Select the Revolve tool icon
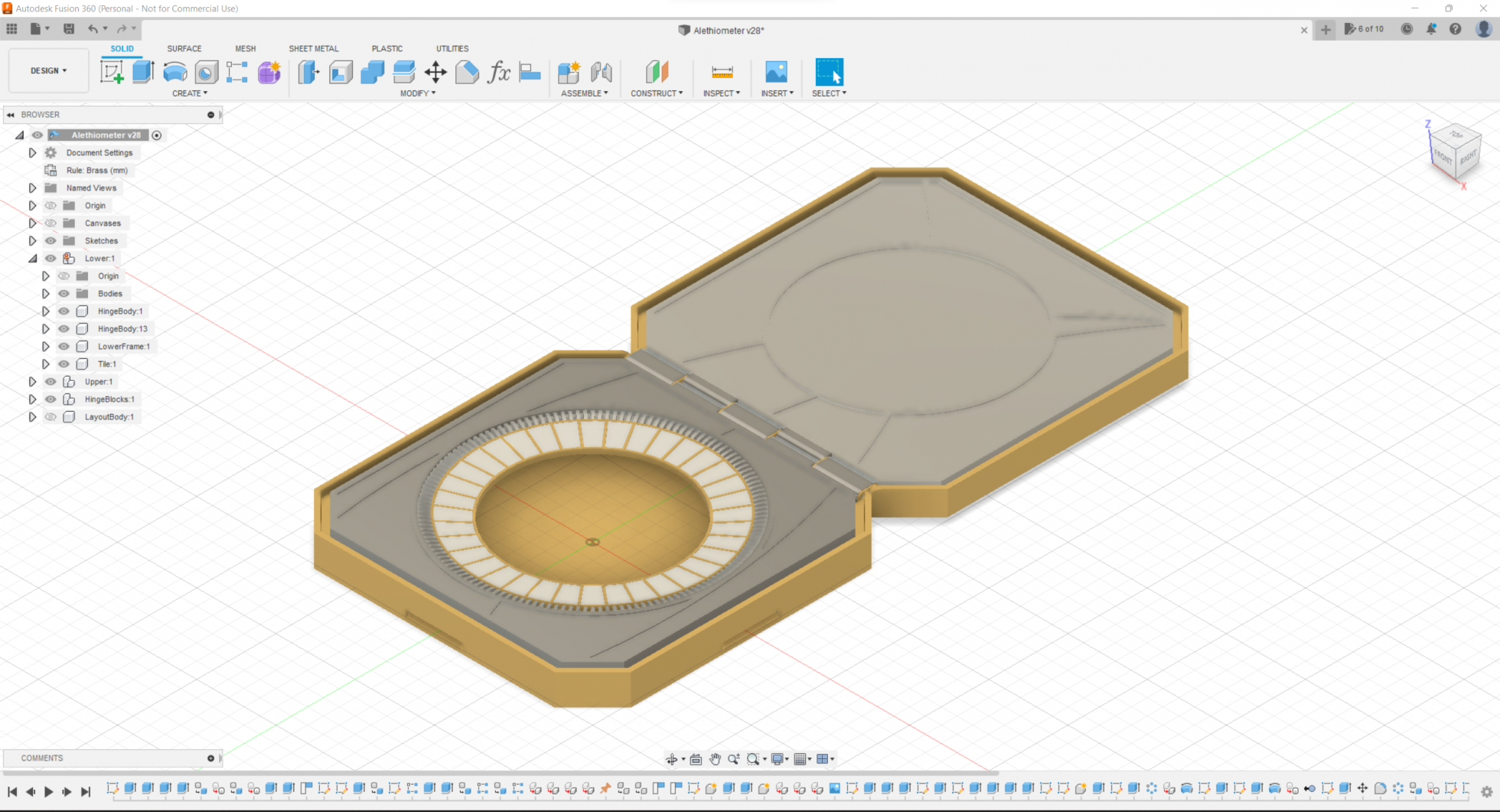Screen dimensions: 1500x812 click(x=174, y=72)
